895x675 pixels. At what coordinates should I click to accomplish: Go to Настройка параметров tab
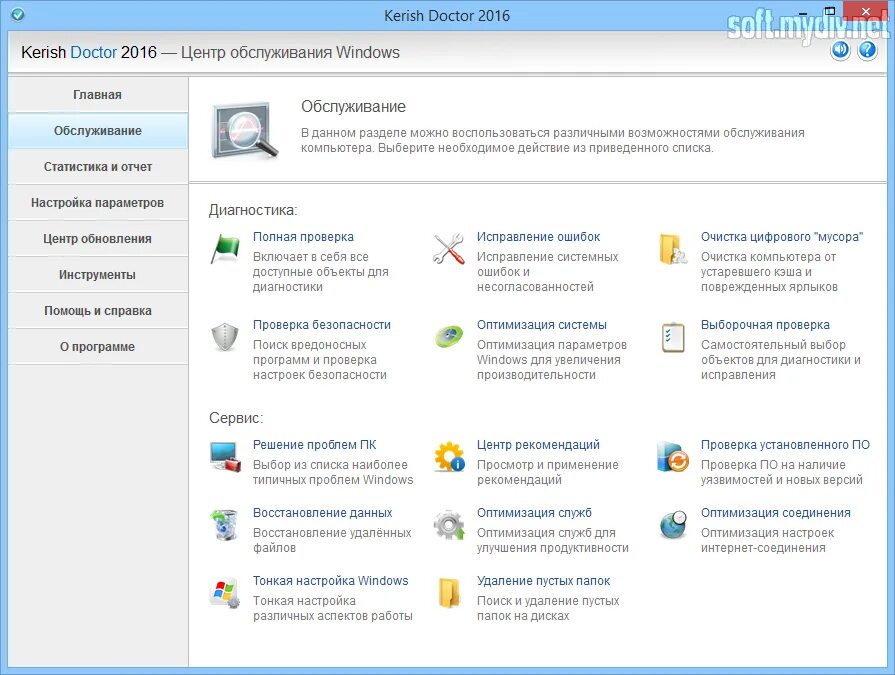pyautogui.click(x=98, y=203)
